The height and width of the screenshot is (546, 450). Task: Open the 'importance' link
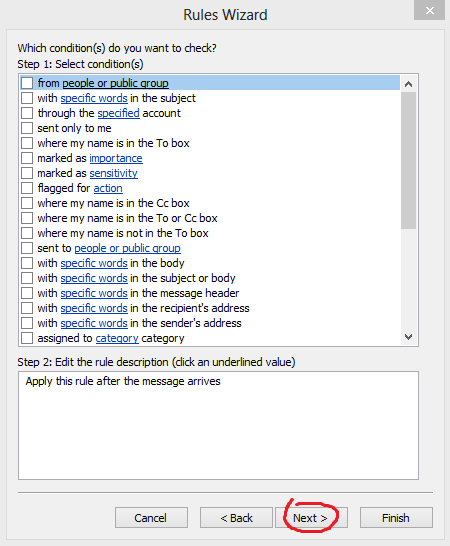pos(116,158)
